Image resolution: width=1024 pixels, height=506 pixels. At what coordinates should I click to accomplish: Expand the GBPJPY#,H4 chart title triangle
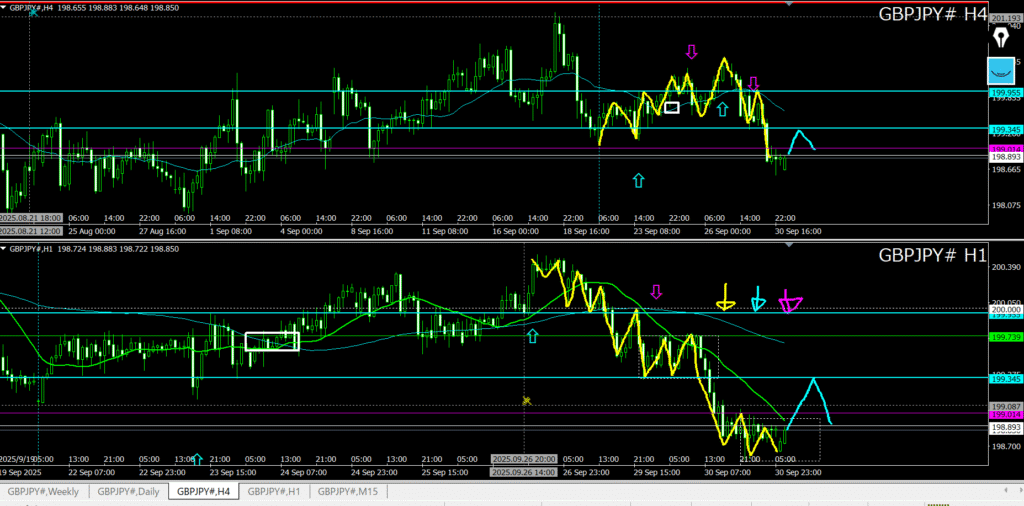point(4,9)
